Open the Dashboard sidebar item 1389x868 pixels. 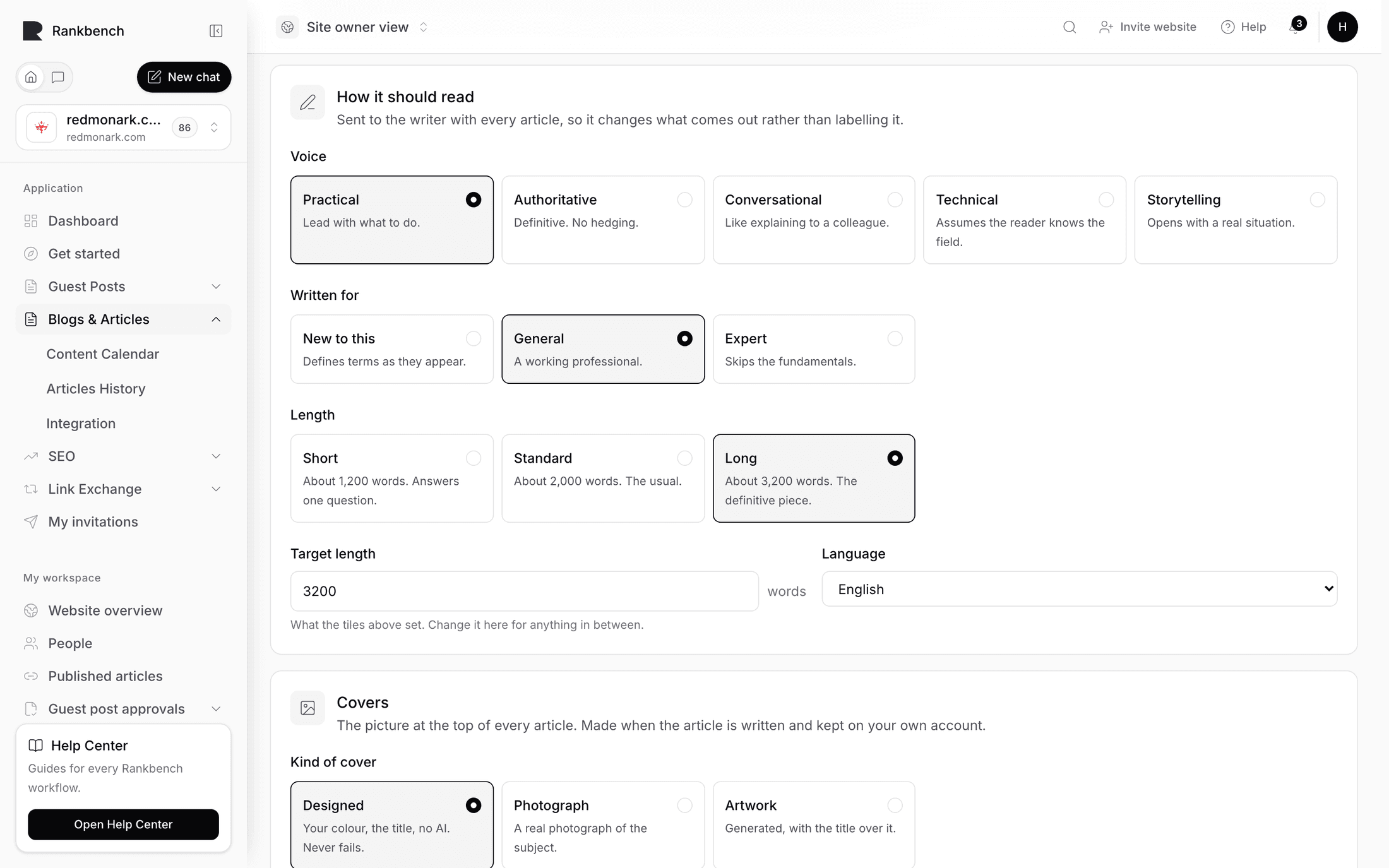(123, 221)
